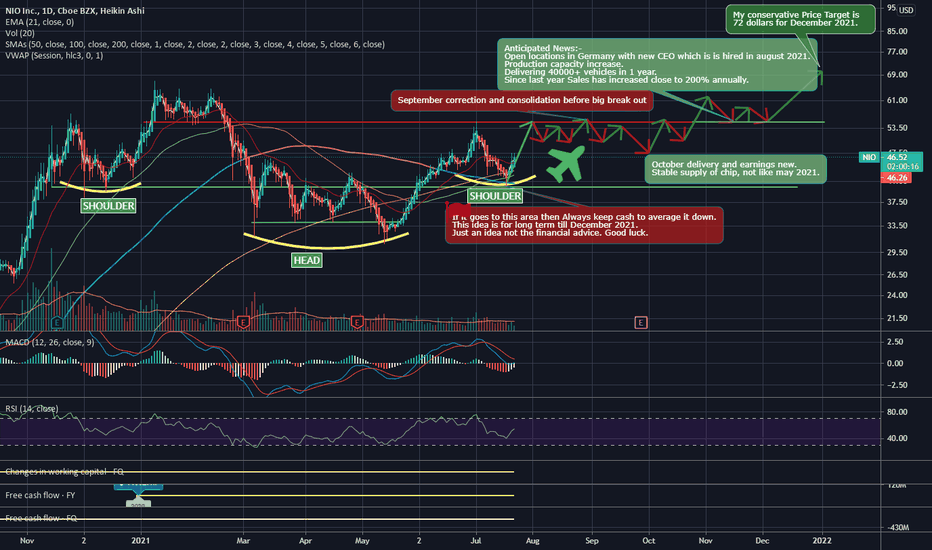Screen dimensions: 932x550
Task: Select the MACD (12, 26, close, 9) legend
Action: click(x=49, y=342)
